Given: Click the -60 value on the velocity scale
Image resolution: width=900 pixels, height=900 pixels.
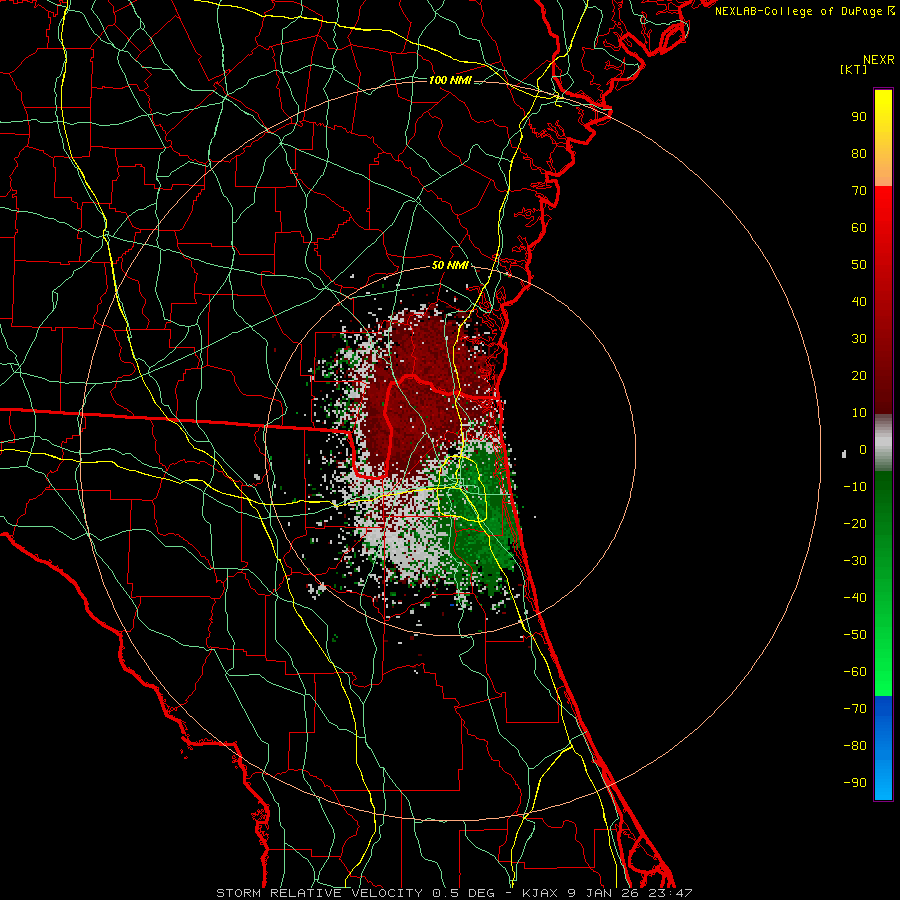Looking at the screenshot, I should pyautogui.click(x=855, y=672).
